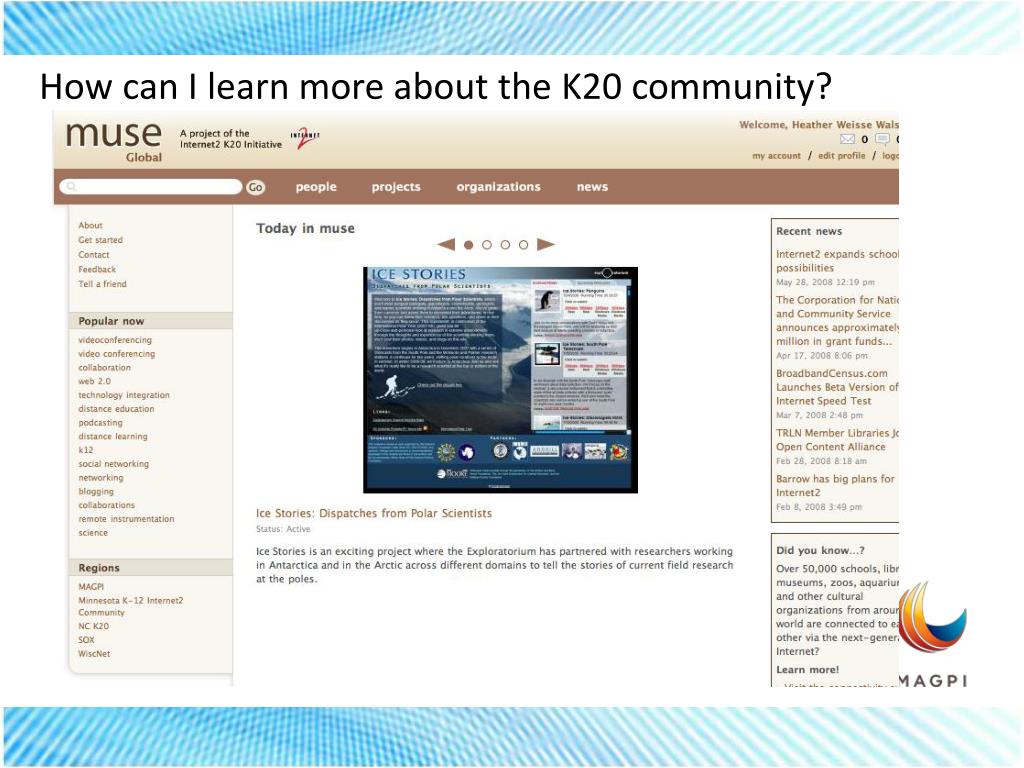Viewport: 1024px width, 768px height.
Task: Select the technology integration tag
Action: pyautogui.click(x=124, y=395)
